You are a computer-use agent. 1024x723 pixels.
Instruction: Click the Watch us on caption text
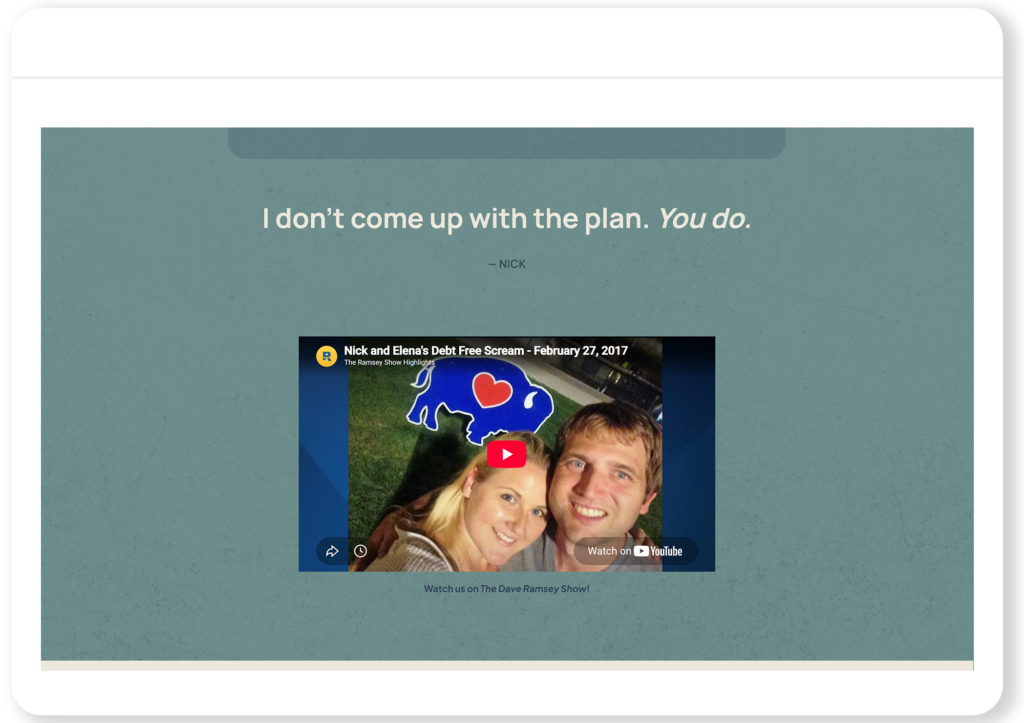pos(451,588)
